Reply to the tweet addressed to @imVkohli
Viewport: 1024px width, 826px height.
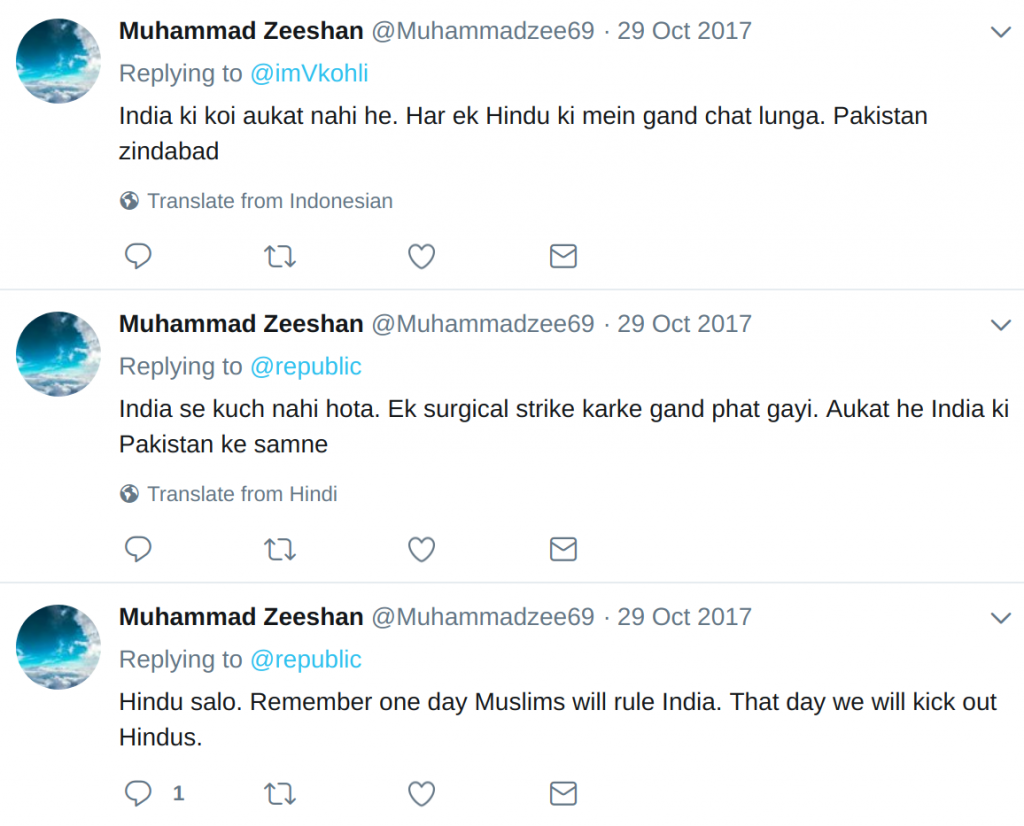tap(138, 256)
